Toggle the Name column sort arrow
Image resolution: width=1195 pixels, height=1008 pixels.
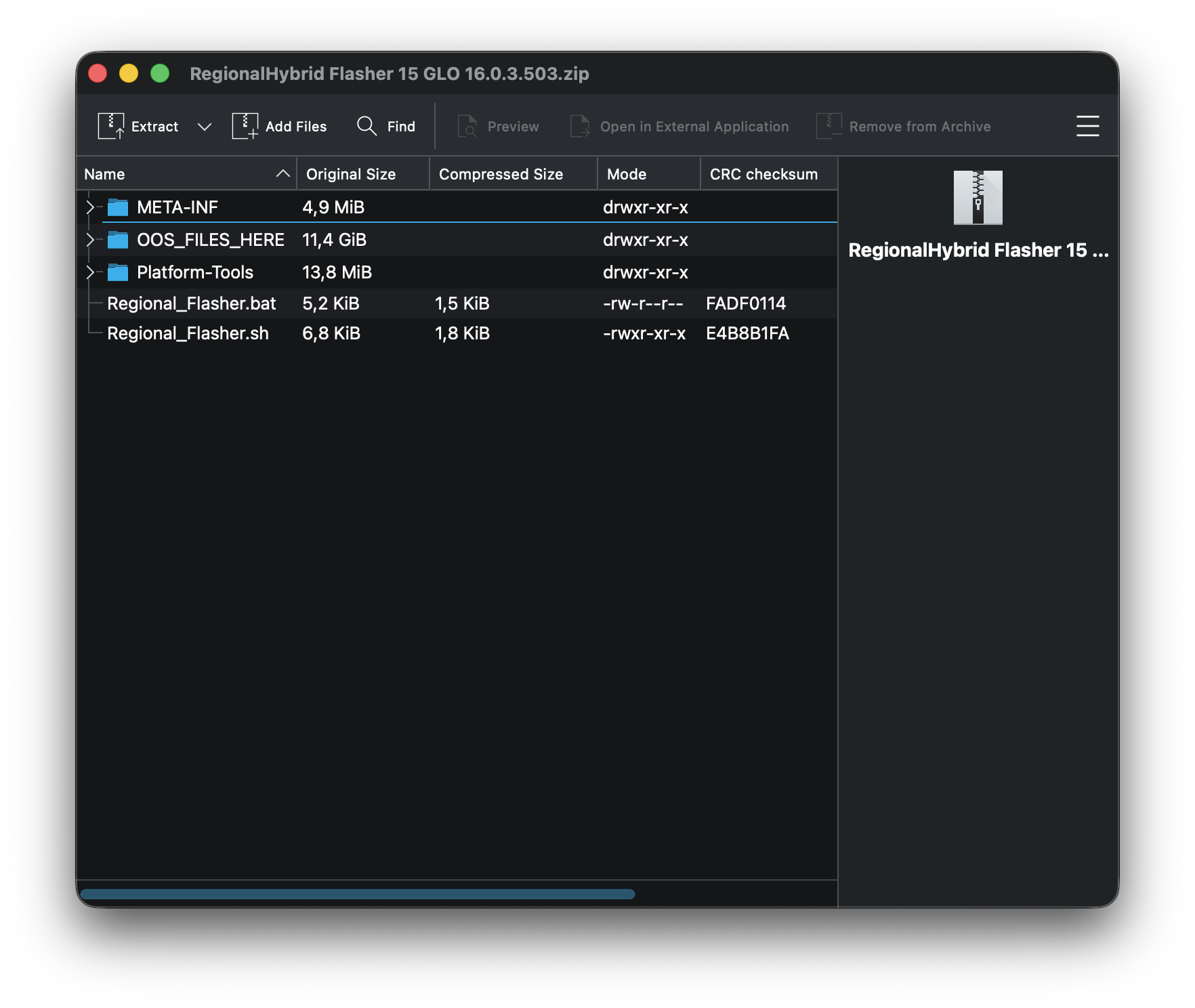(283, 174)
